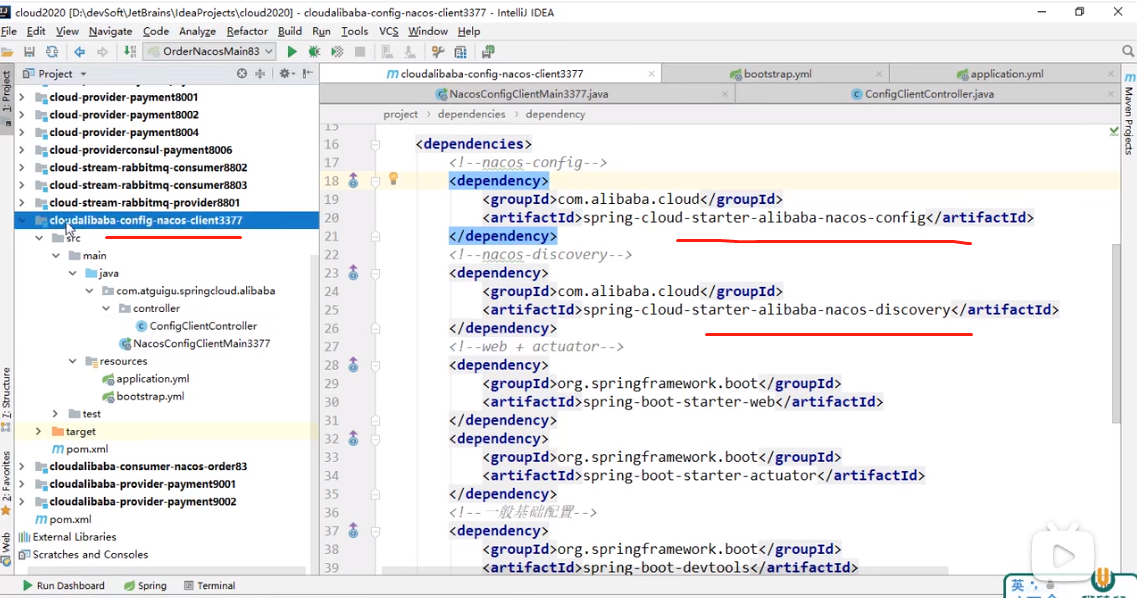Click the Synchronize toolbar icon
The height and width of the screenshot is (598, 1137).
(x=52, y=52)
